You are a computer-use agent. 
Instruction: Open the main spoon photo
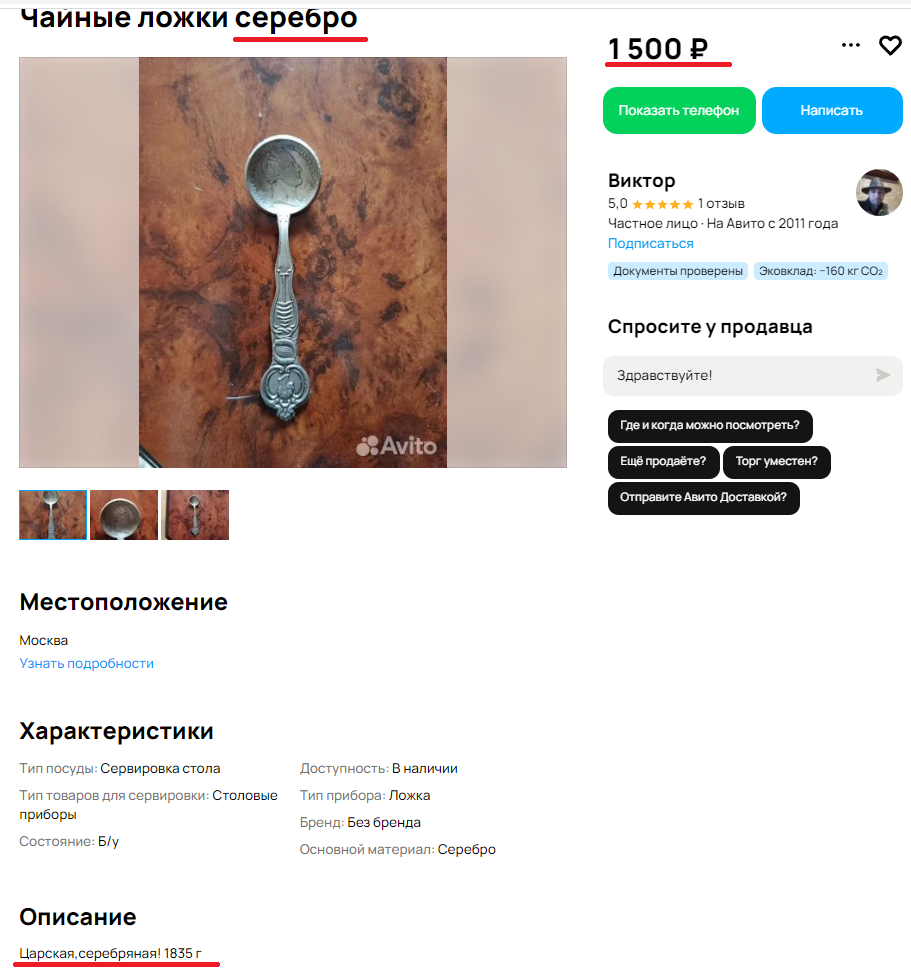click(293, 262)
